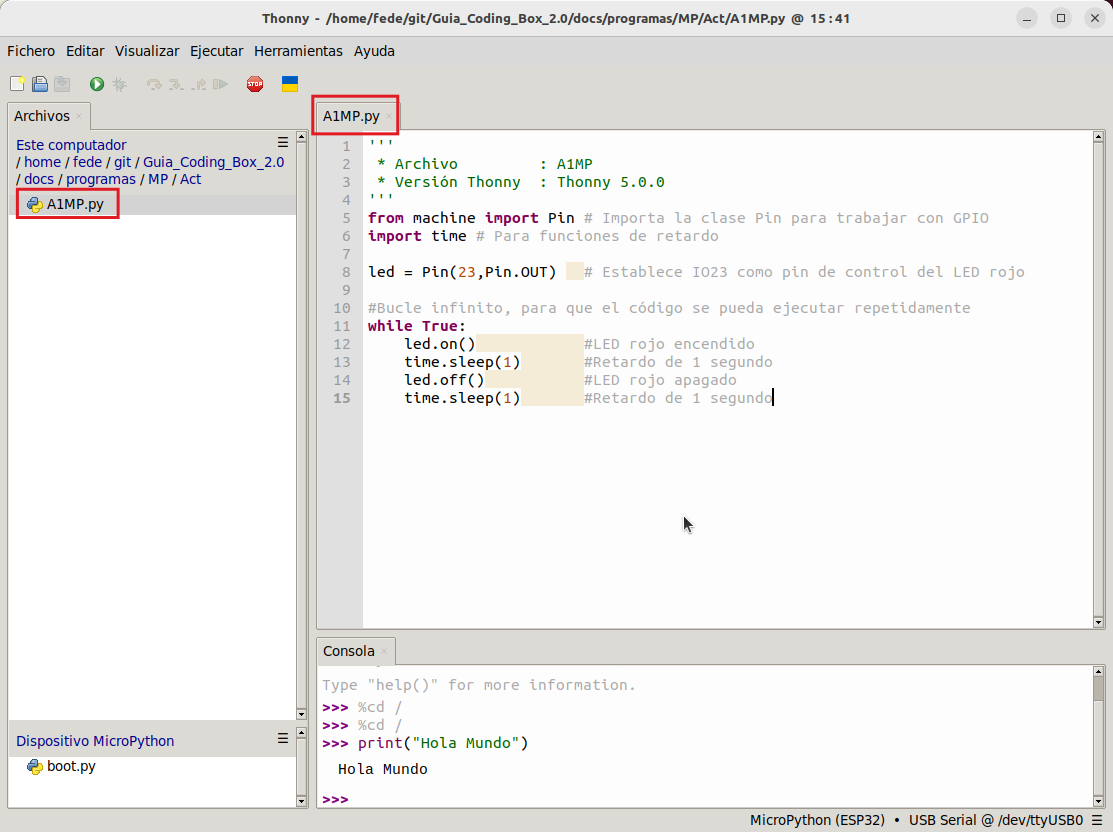Click line number 11 in the editor gutter
The image size is (1113, 832).
point(342,327)
